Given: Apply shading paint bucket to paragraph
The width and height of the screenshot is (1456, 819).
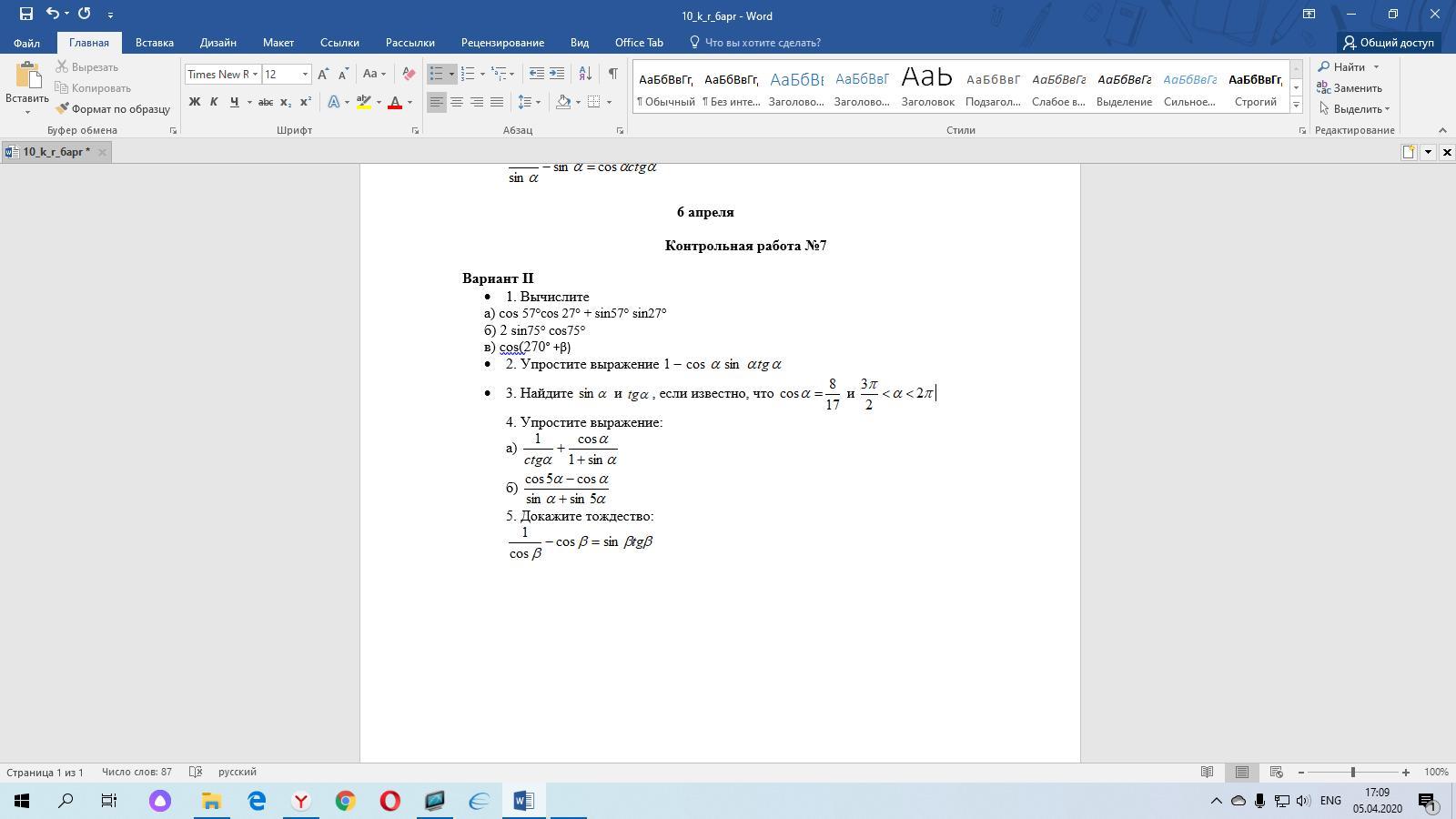Looking at the screenshot, I should pos(563,102).
